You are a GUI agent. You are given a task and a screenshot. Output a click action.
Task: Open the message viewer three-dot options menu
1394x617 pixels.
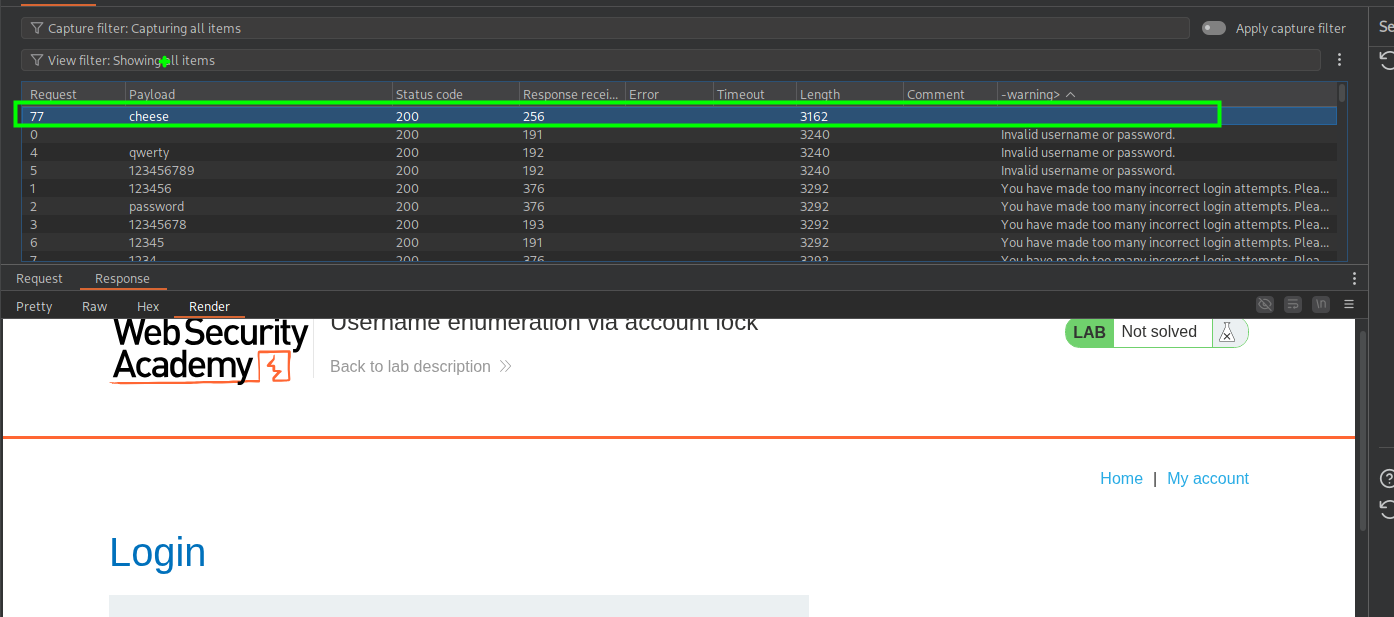click(x=1354, y=279)
